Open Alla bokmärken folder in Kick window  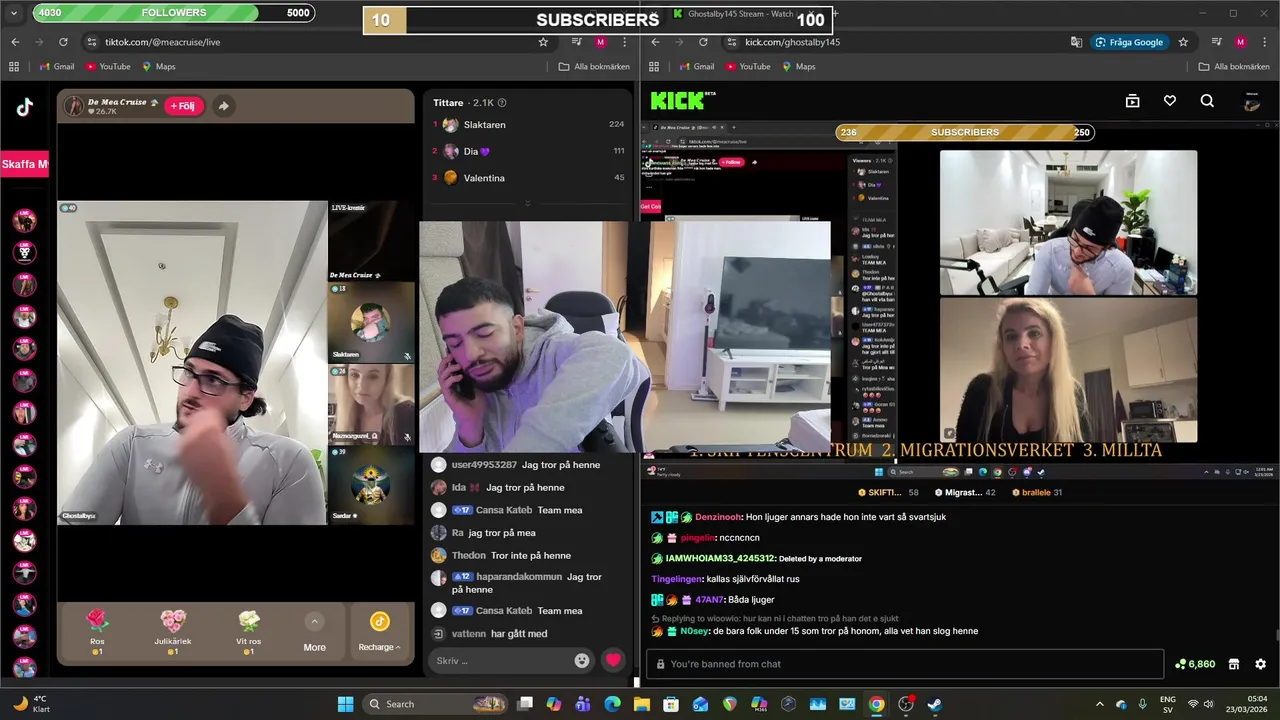[x=1234, y=66]
